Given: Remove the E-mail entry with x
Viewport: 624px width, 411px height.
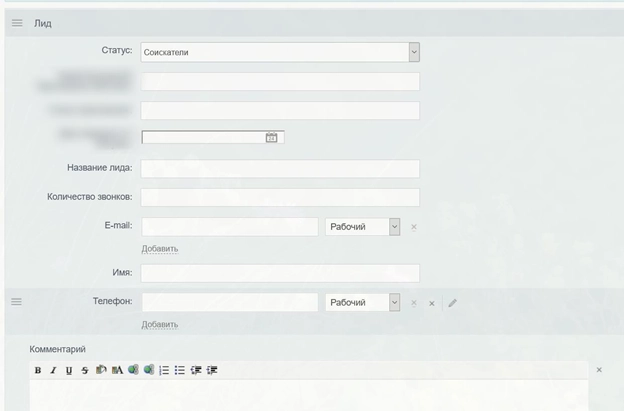Looking at the screenshot, I should click(x=414, y=227).
